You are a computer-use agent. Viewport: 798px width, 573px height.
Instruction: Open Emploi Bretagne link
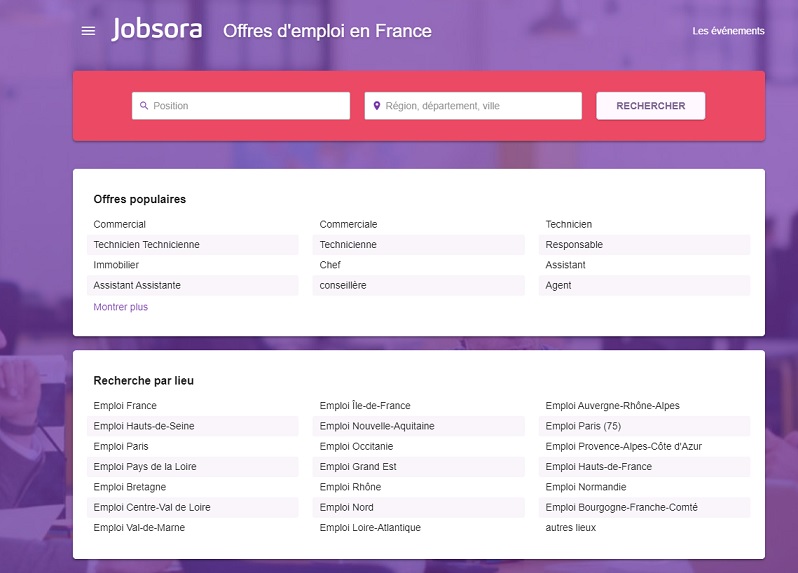point(129,487)
